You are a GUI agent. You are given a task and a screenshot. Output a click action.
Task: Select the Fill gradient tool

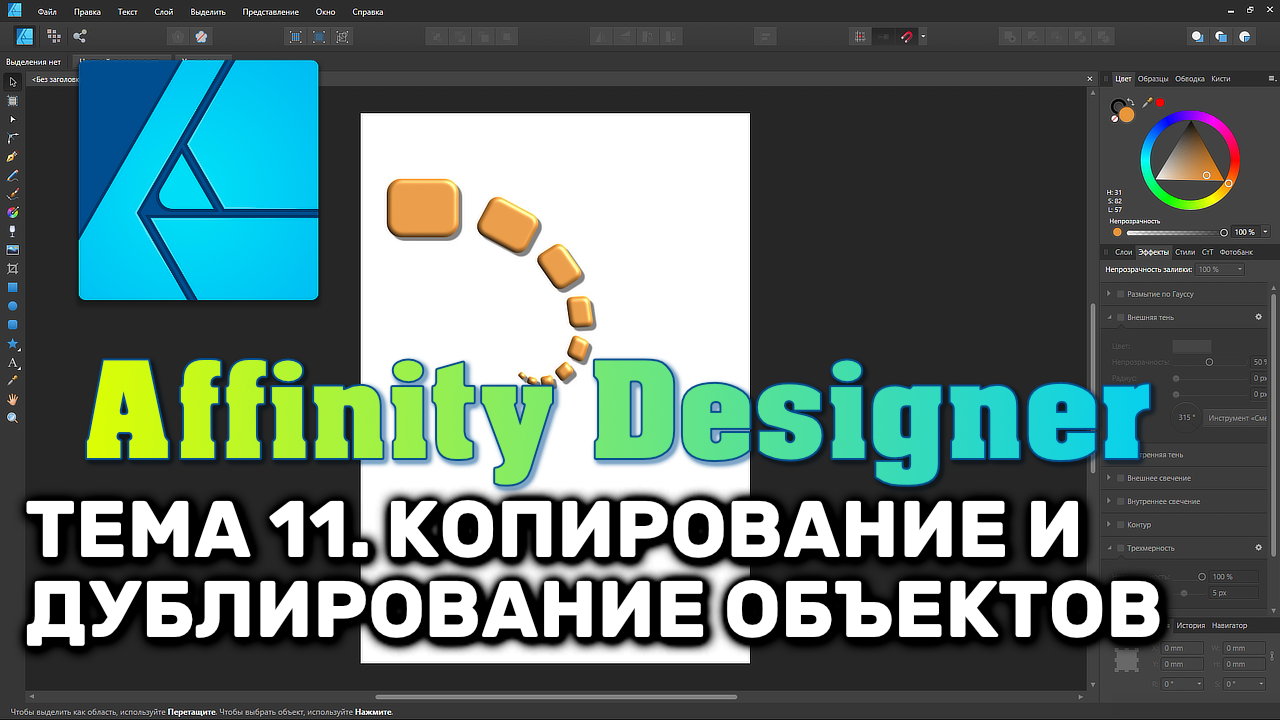13,212
